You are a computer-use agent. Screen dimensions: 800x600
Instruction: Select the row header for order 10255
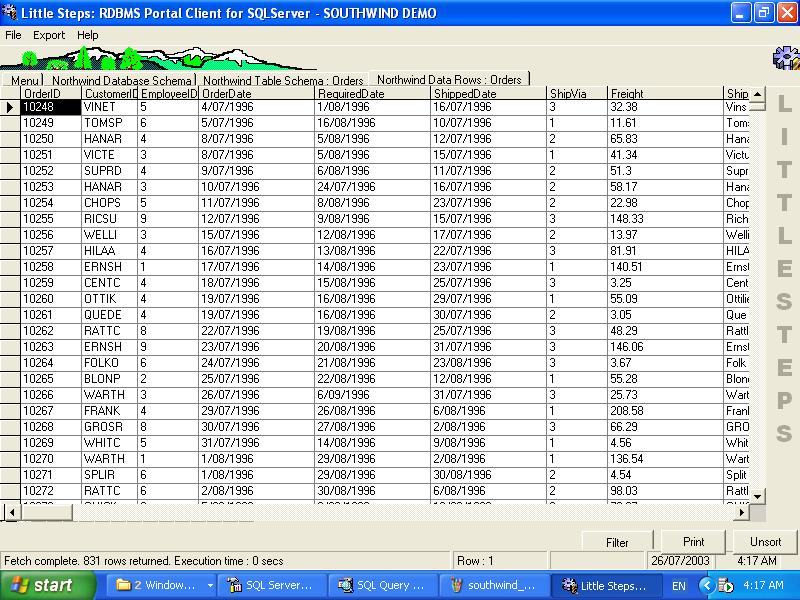click(10, 219)
